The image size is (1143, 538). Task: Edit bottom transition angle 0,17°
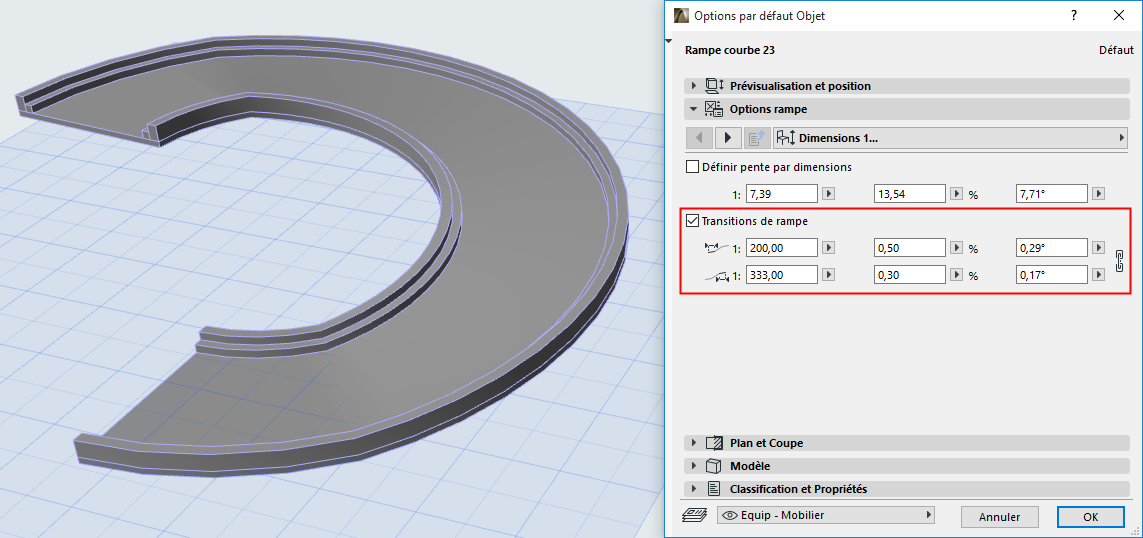click(1051, 275)
